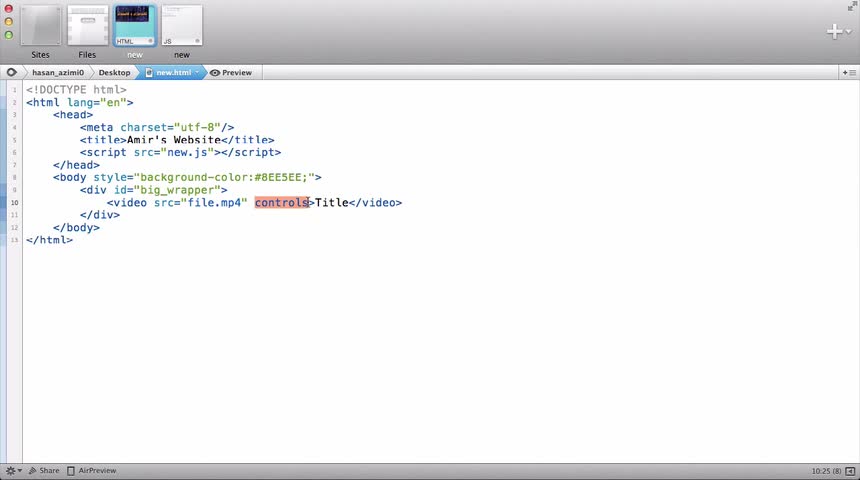The image size is (860, 480).
Task: Click the 10:25 (8) cursor position indicator
Action: (x=826, y=471)
